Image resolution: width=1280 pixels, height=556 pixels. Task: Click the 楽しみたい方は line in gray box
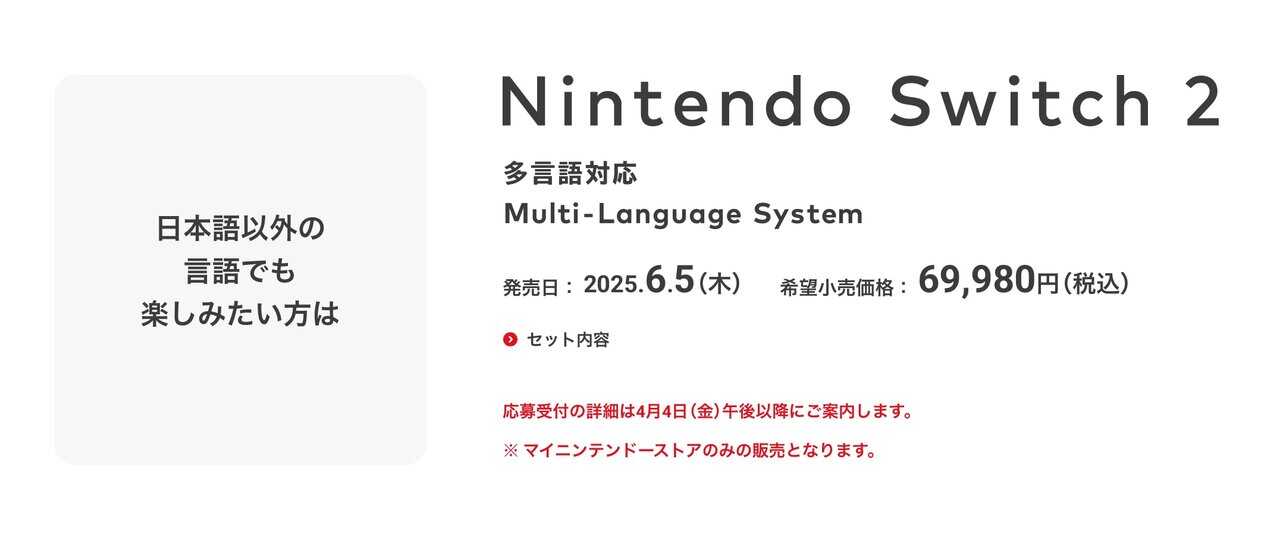[x=240, y=314]
